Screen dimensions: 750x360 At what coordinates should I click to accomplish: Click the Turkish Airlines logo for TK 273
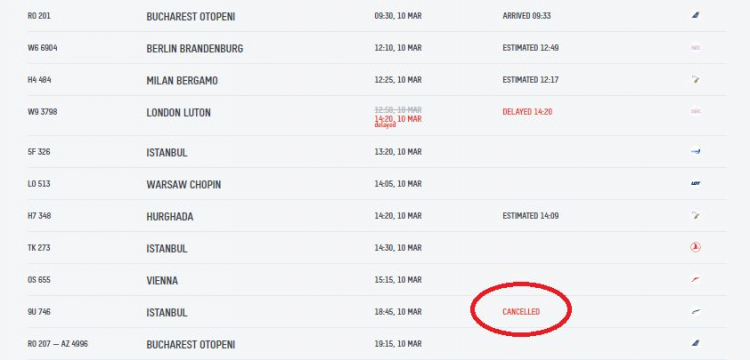(x=695, y=247)
